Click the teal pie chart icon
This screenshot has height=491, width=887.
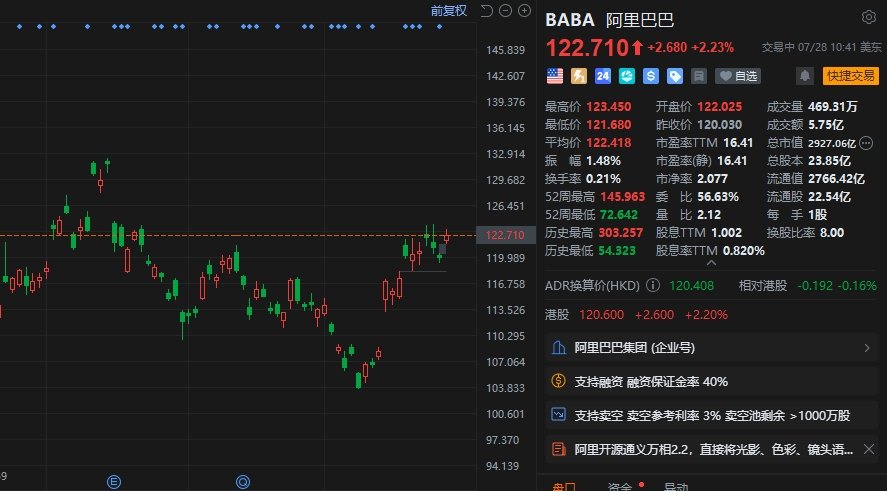[x=627, y=76]
